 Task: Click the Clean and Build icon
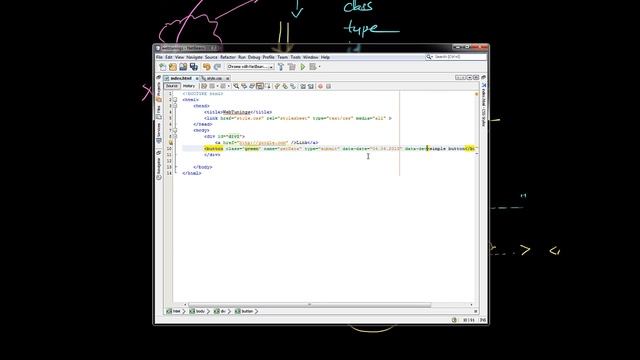292,67
